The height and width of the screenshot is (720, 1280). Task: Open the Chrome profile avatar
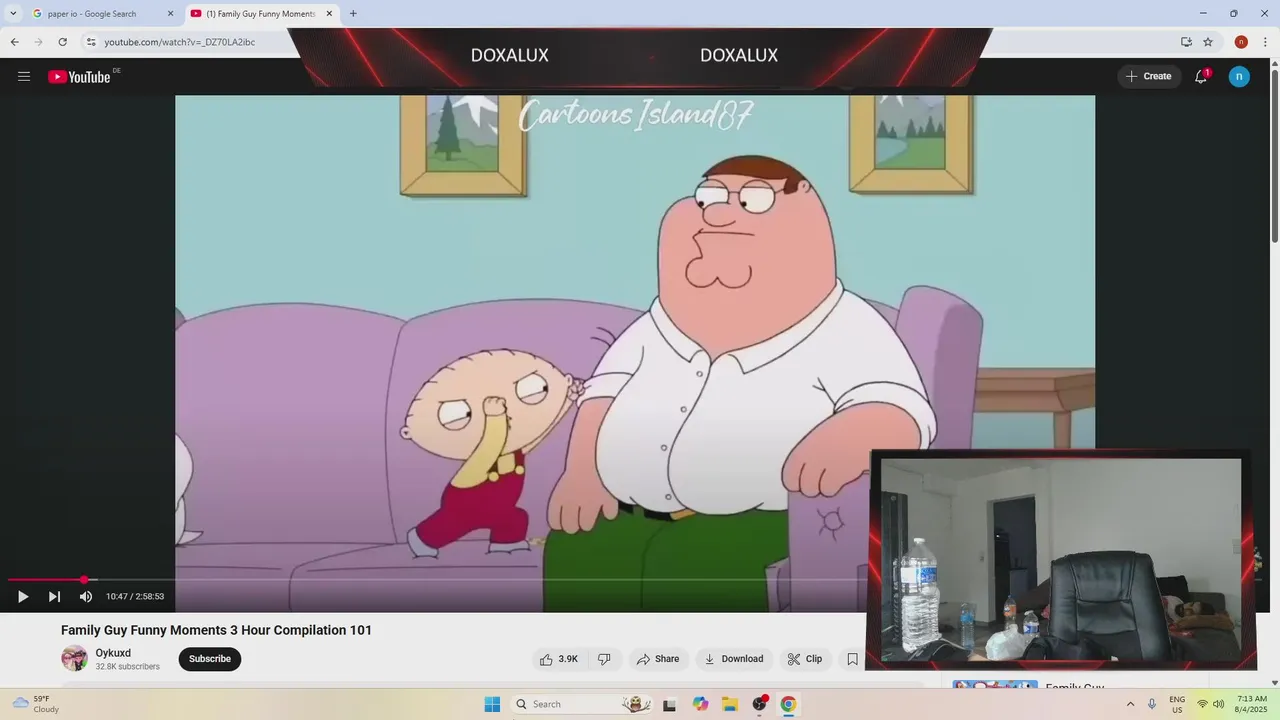pos(1241,42)
